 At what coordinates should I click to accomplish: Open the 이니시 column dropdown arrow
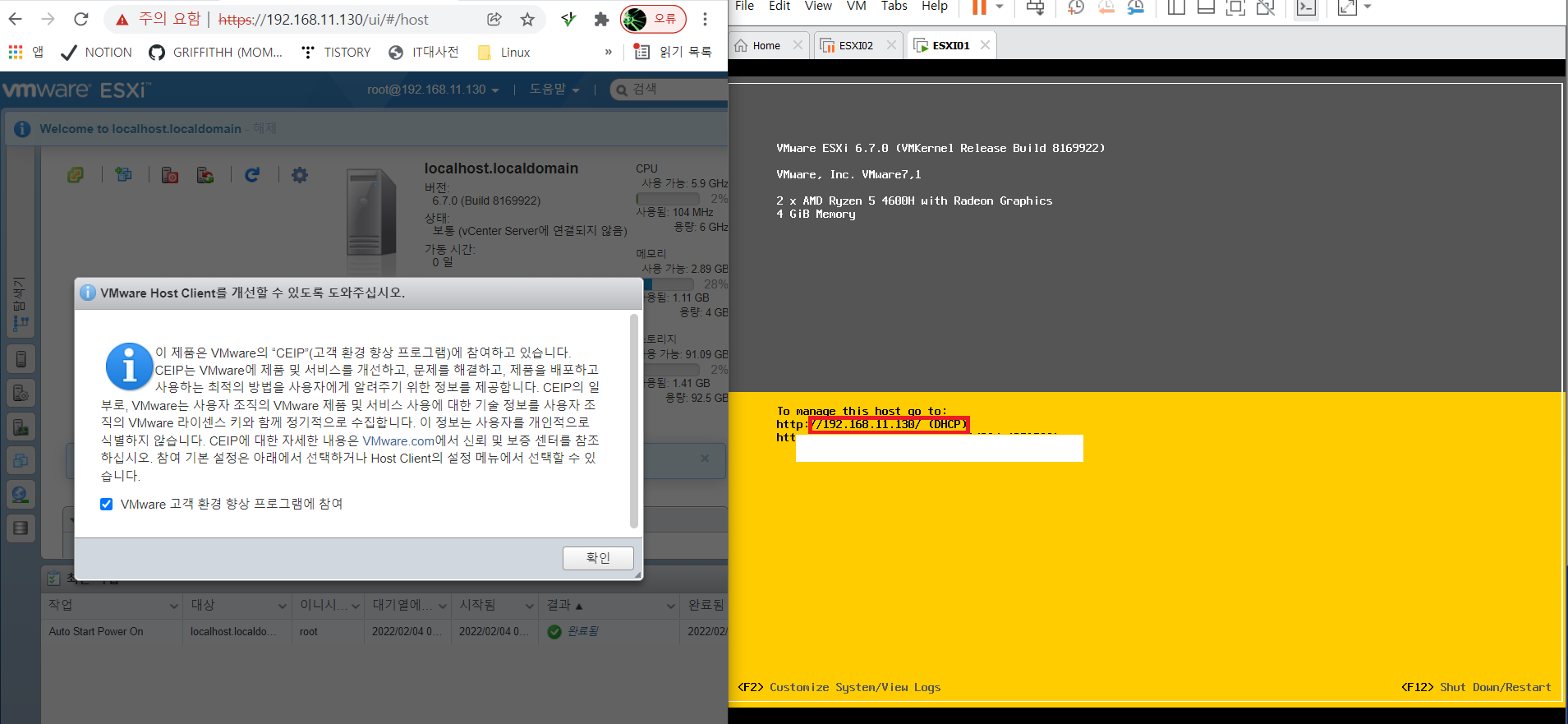(356, 606)
